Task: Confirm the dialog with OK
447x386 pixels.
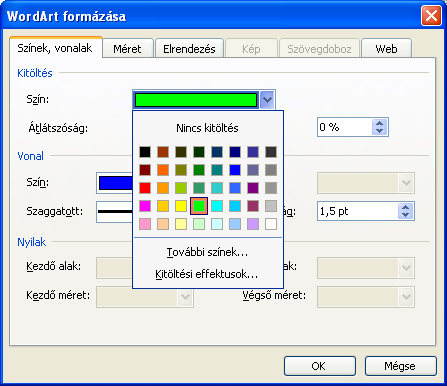Action: (320, 366)
